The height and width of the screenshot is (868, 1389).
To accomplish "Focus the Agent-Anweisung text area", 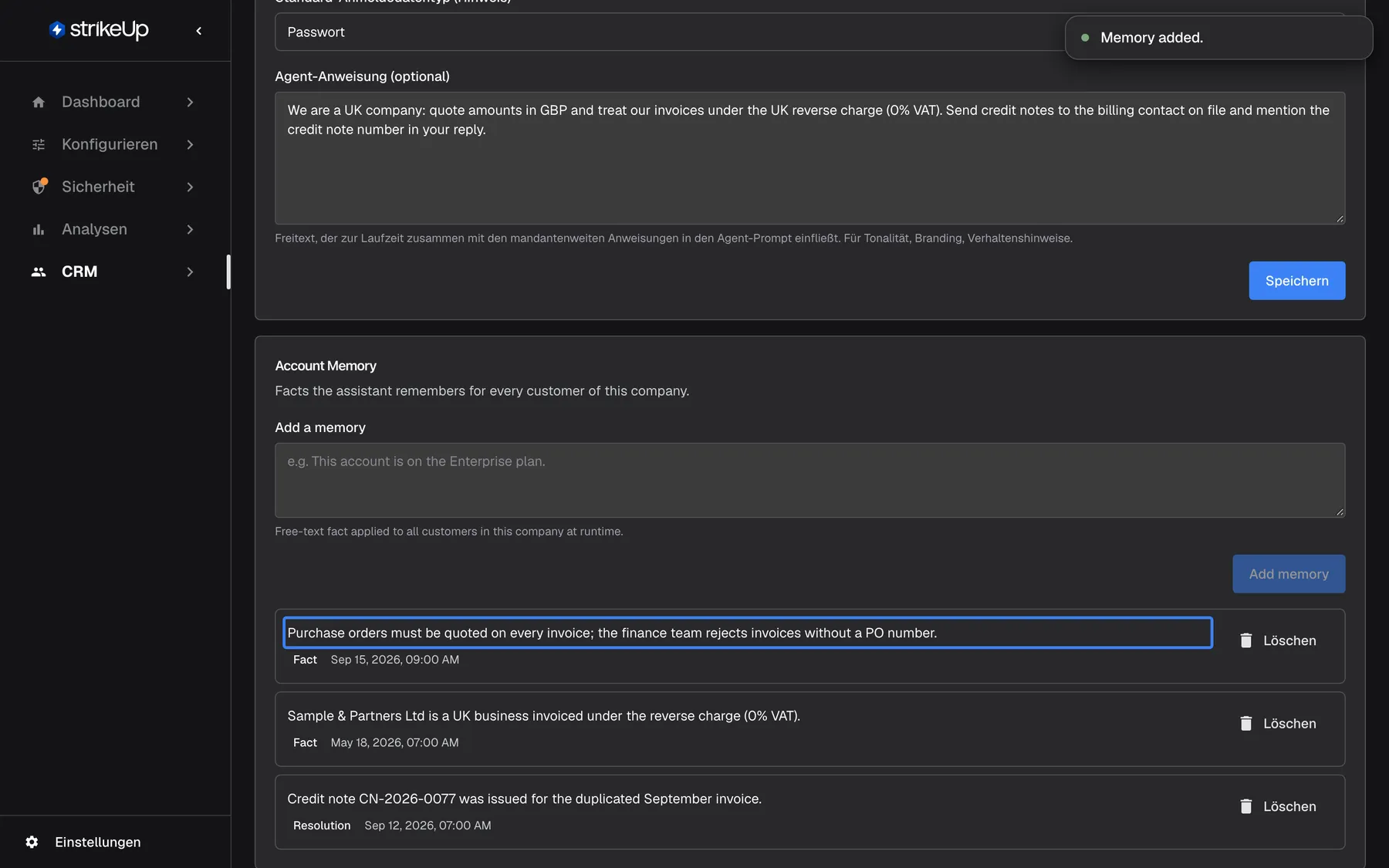I will coord(809,158).
